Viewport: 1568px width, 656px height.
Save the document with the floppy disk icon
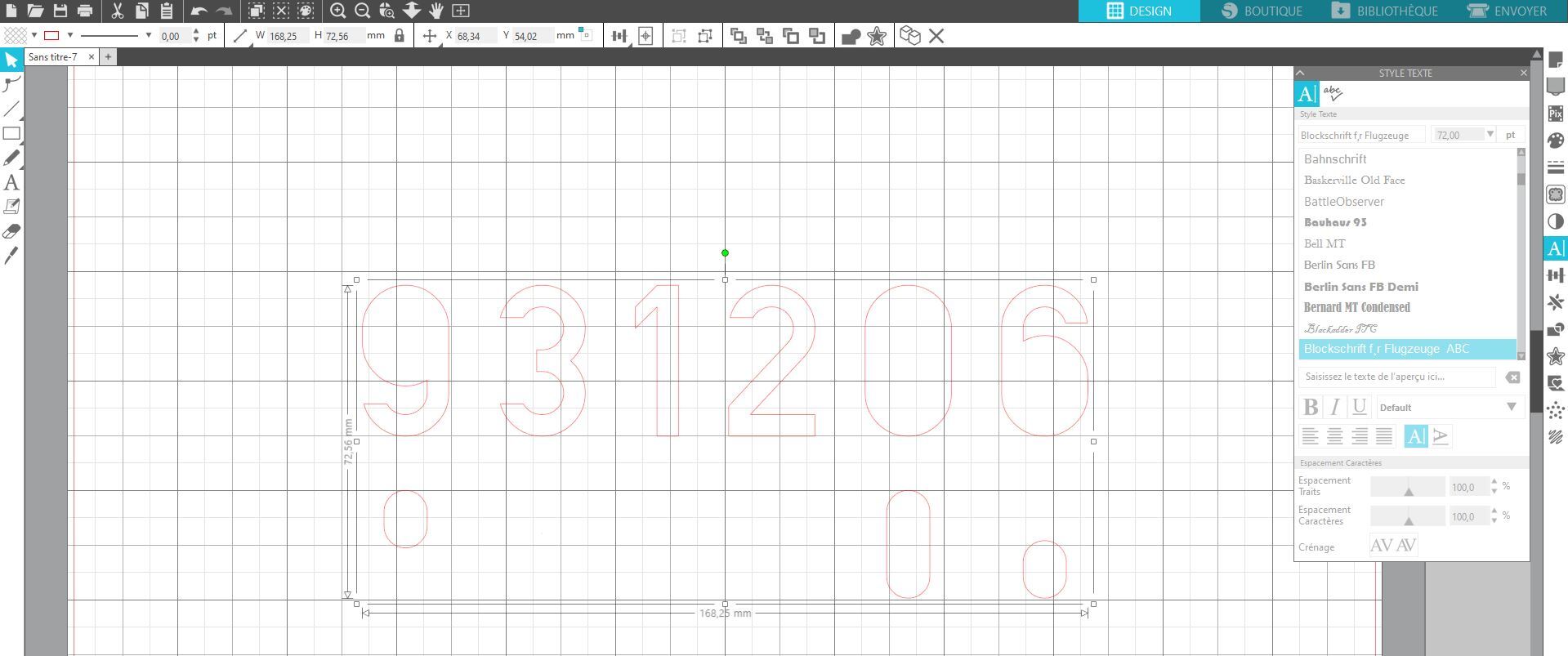tap(60, 11)
